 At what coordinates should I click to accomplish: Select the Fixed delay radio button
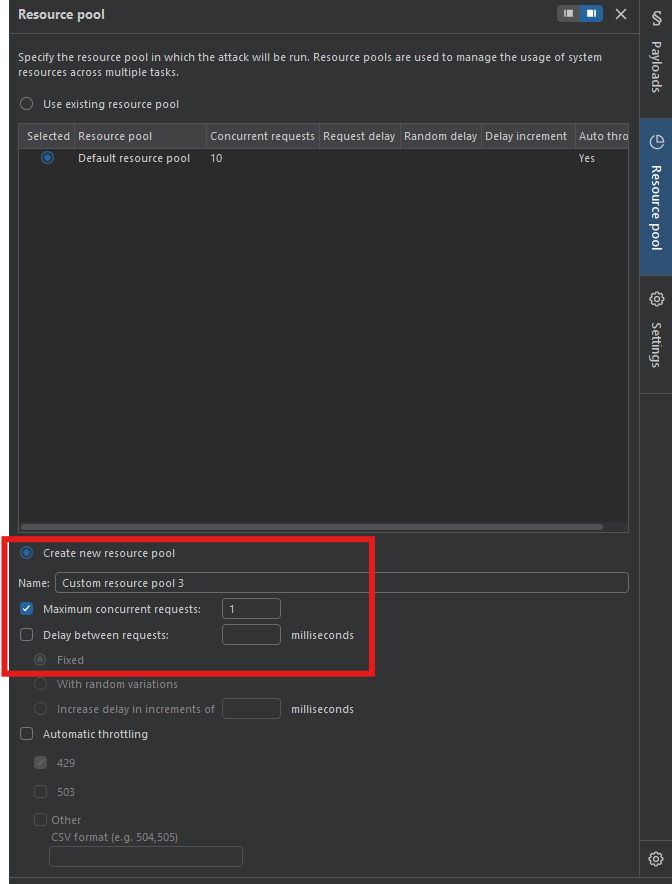[x=40, y=660]
